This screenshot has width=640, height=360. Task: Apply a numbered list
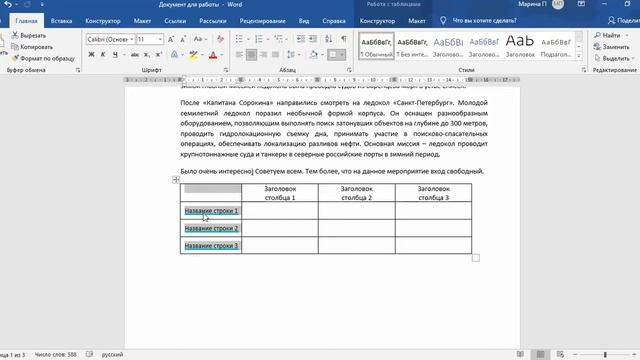point(259,39)
